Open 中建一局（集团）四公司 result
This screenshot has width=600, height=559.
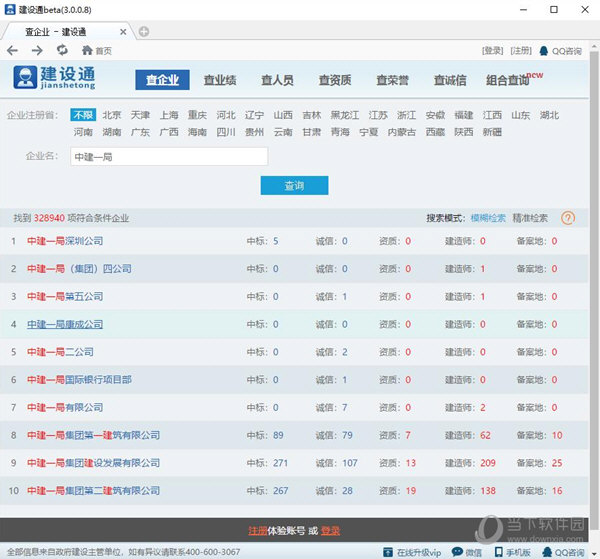pyautogui.click(x=79, y=269)
